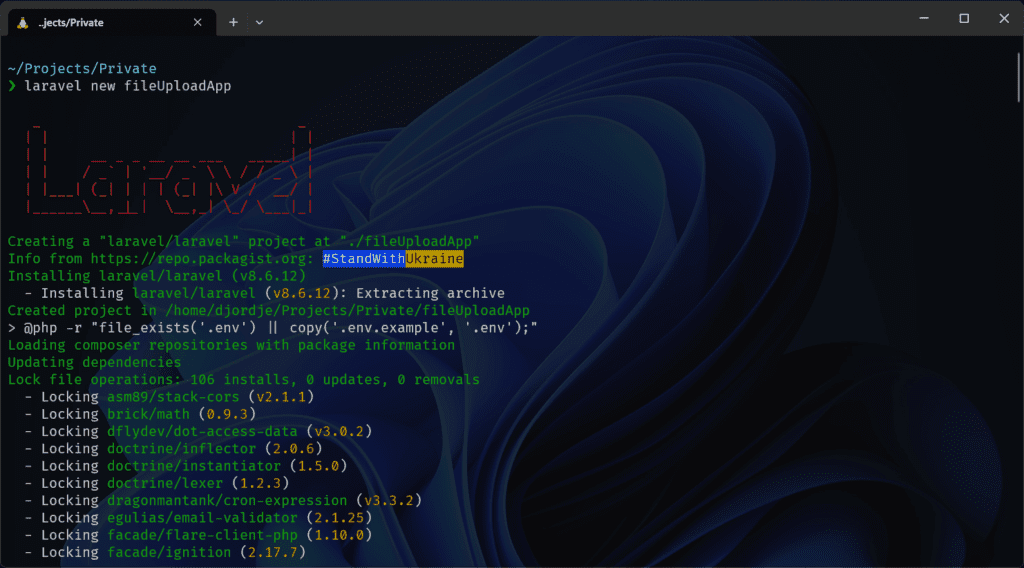Screen dimensions: 1024x568
Task: Open a new terminal tab
Action: click(x=233, y=23)
